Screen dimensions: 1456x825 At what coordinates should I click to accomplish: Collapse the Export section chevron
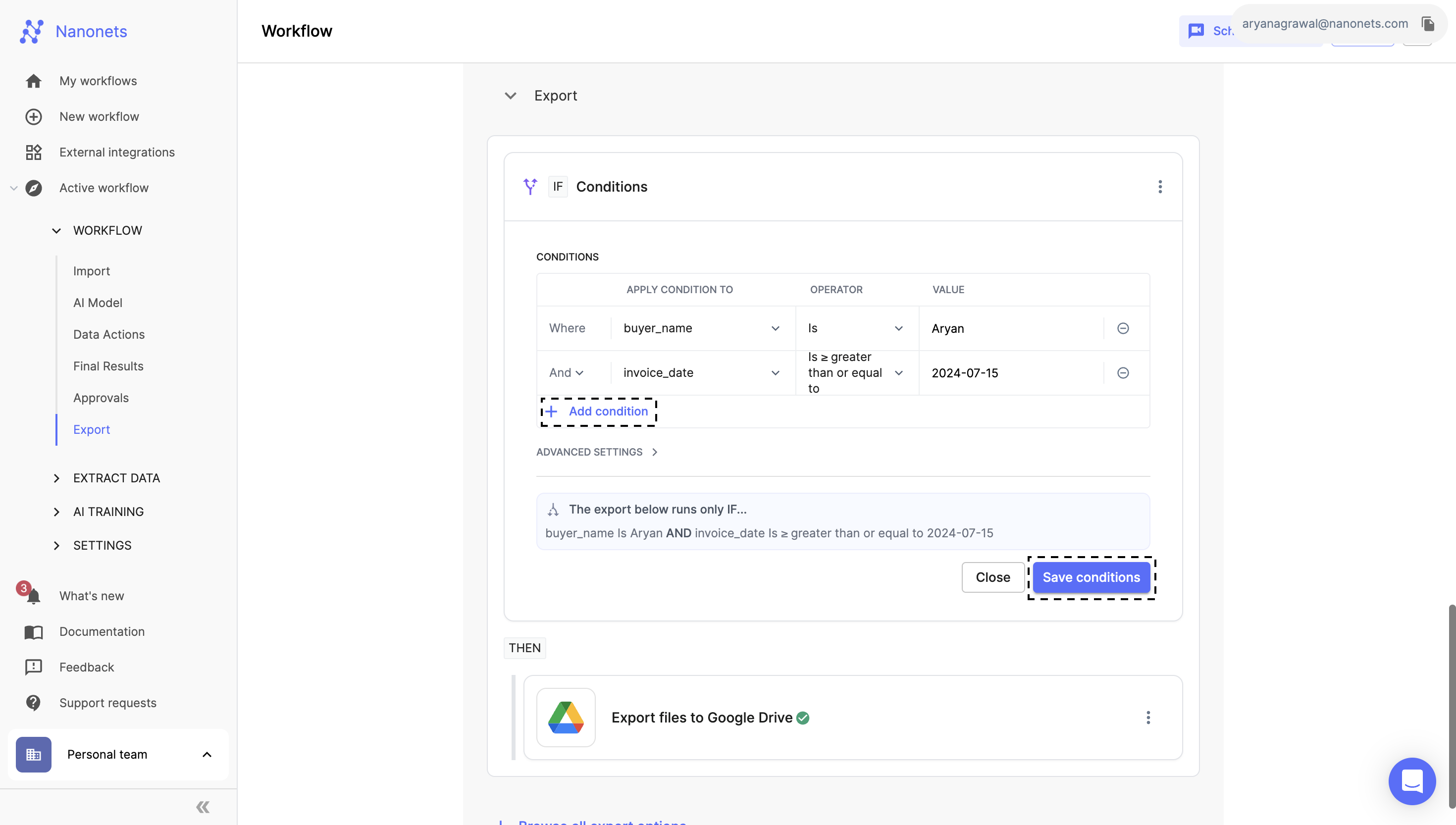pos(511,96)
